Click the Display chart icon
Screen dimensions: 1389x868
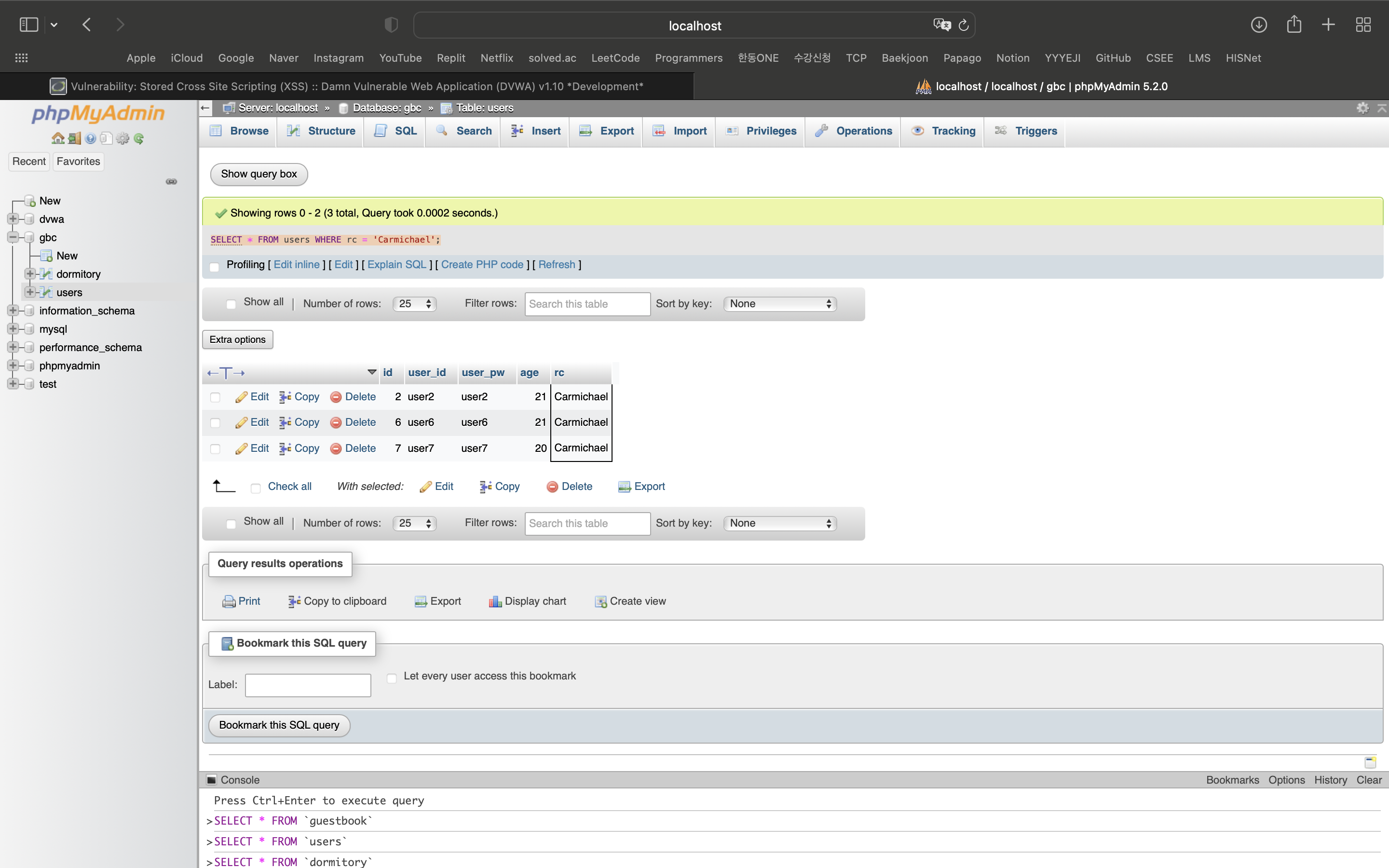point(495,601)
